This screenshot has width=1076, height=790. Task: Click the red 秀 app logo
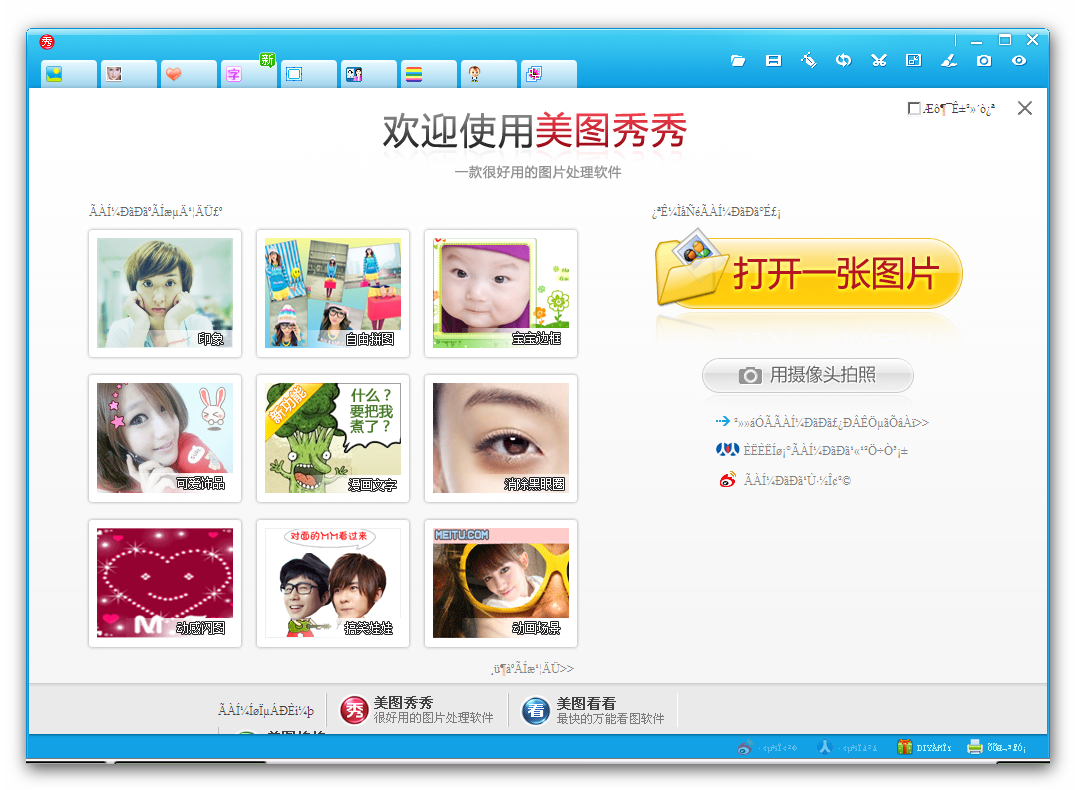click(x=47, y=42)
